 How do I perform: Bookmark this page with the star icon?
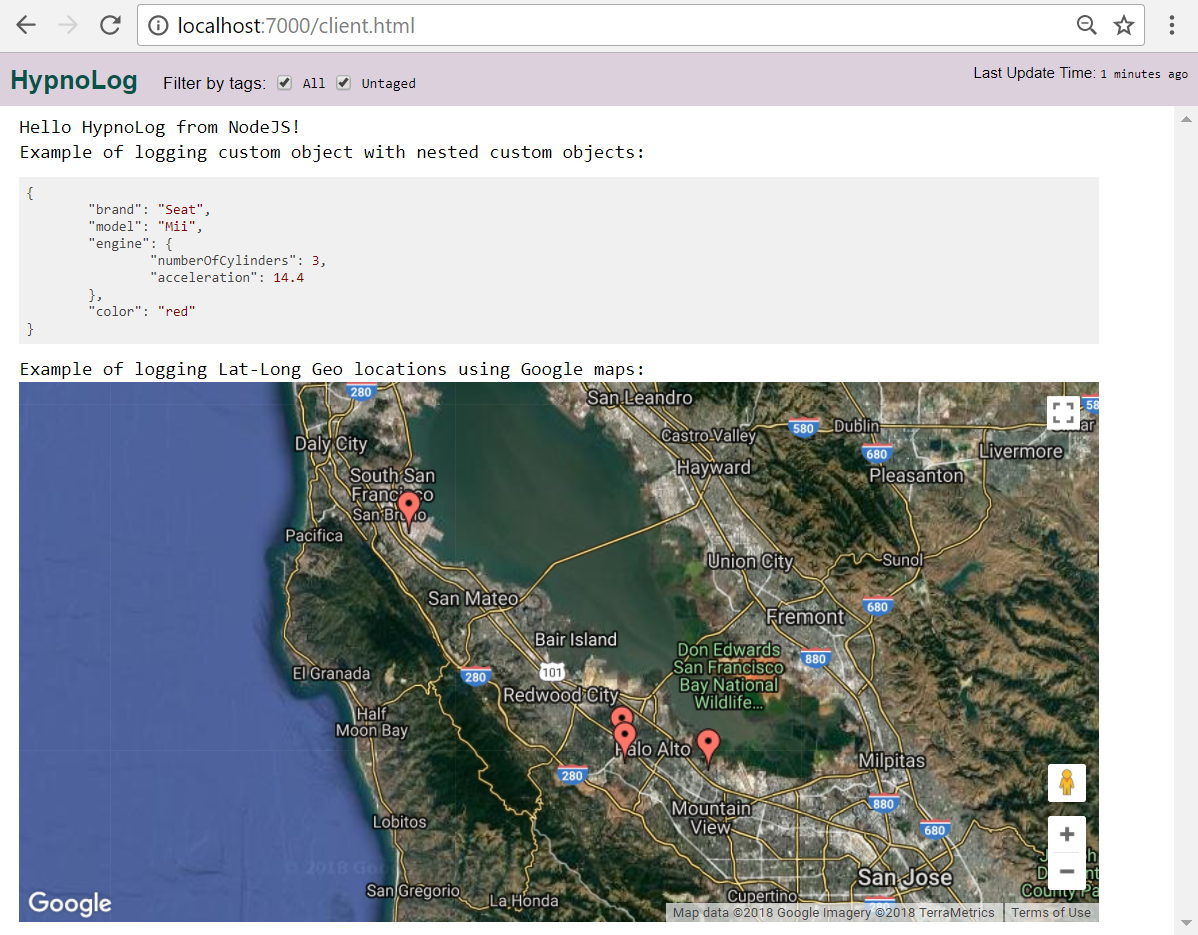pos(1124,25)
